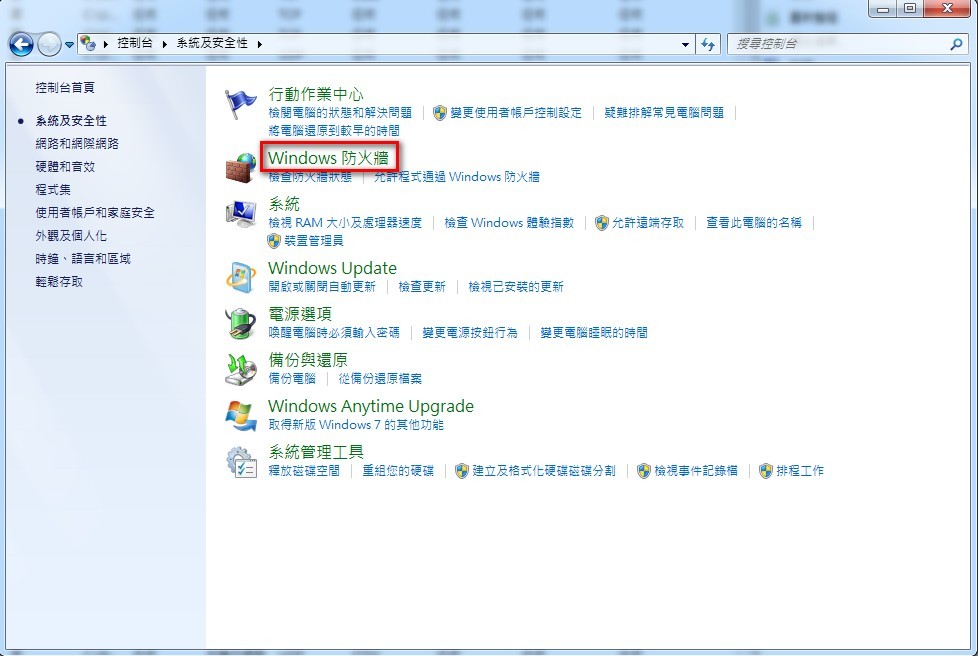The height and width of the screenshot is (656, 978).
Task: Click 從備份還原檔案 link
Action: pyautogui.click(x=380, y=379)
